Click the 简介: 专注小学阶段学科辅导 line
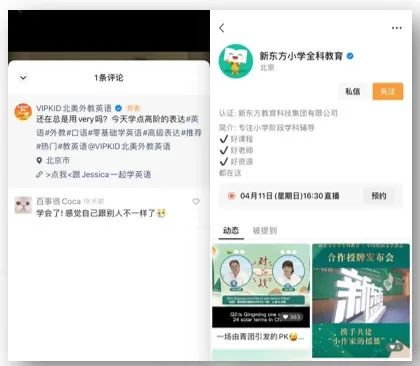Screen dimensions: 420x366 pyautogui.click(x=267, y=128)
